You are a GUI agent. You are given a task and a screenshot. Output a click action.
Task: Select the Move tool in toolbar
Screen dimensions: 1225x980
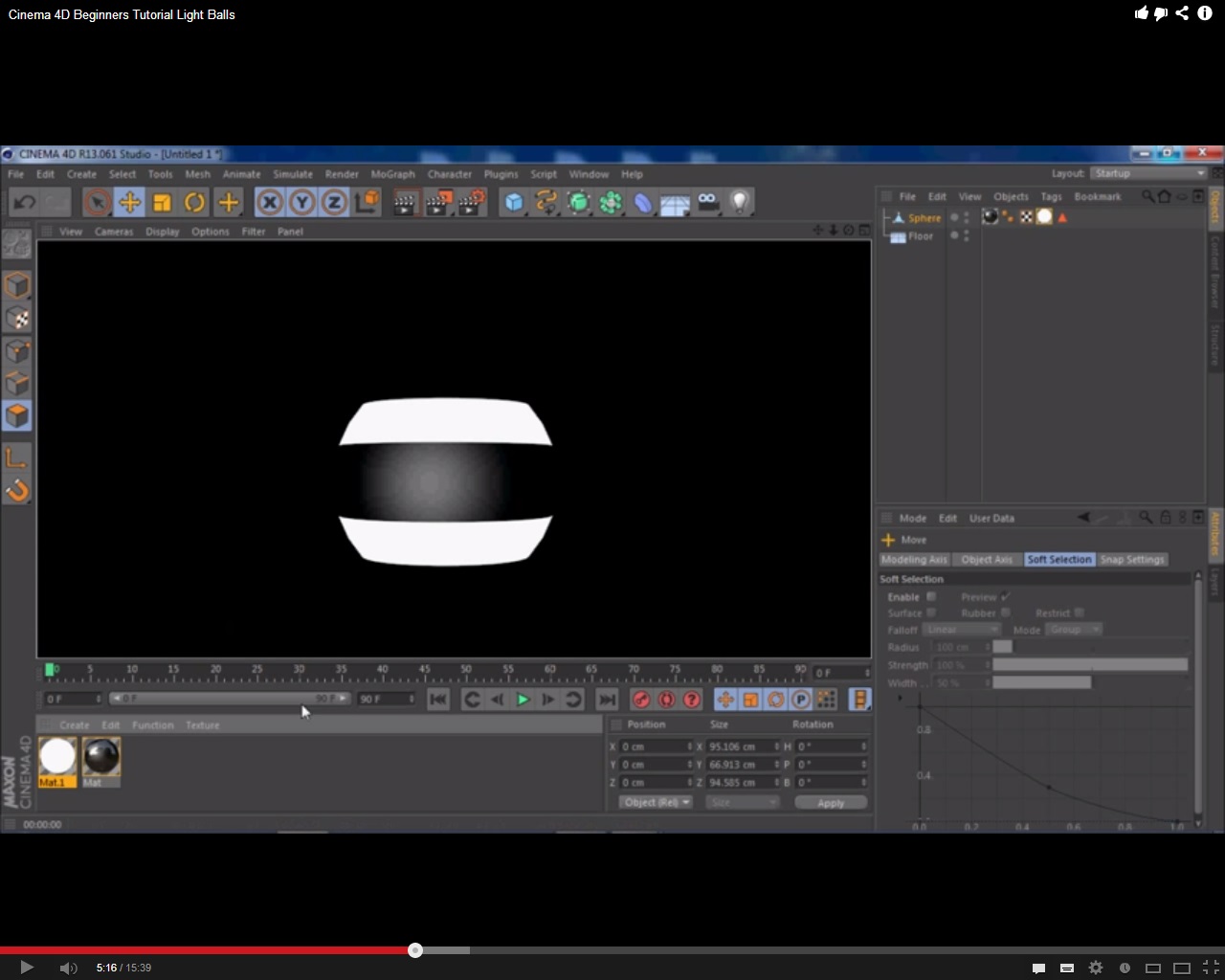tap(129, 202)
